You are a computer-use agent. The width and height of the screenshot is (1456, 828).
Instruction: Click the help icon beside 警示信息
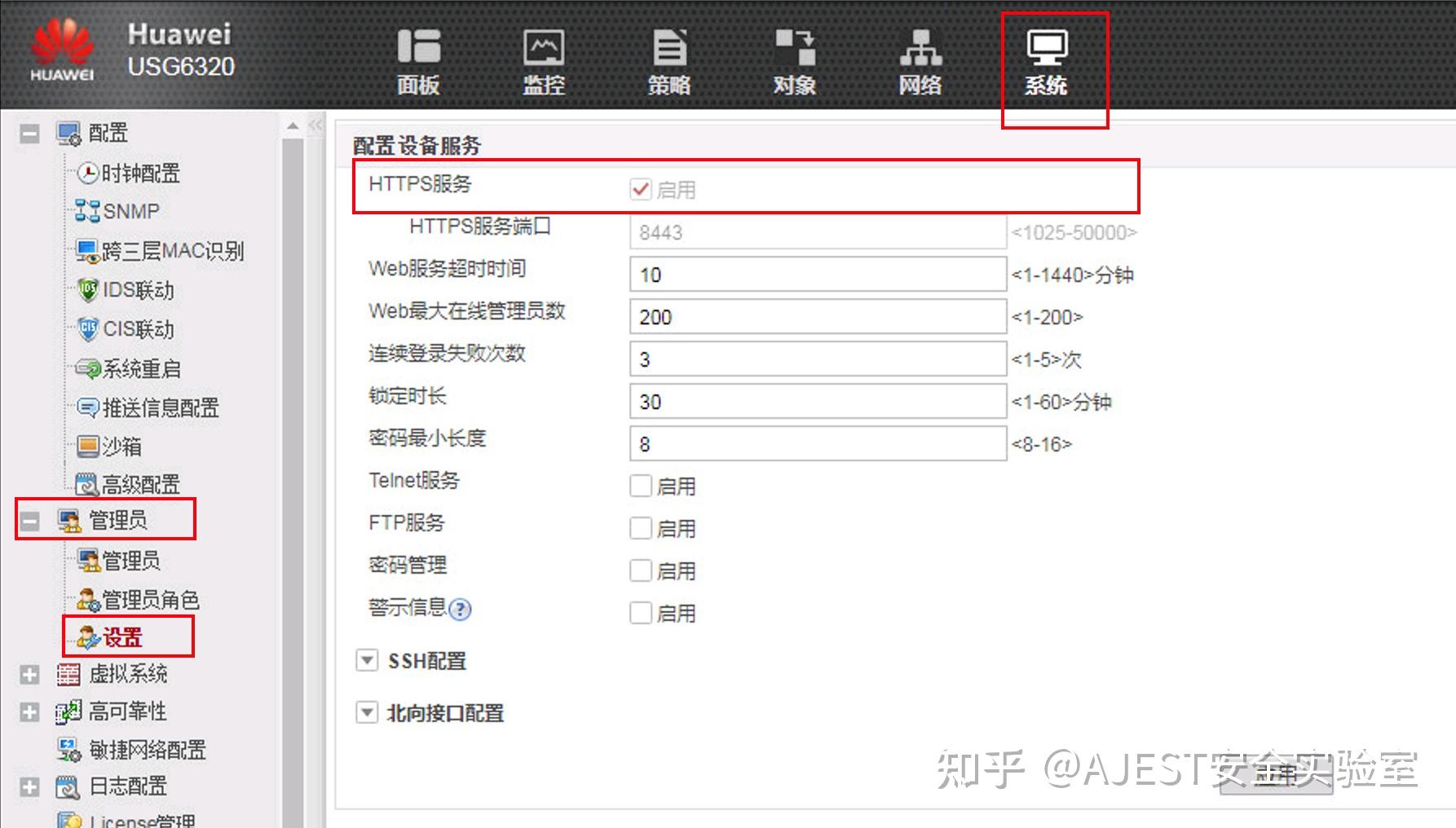[x=461, y=610]
